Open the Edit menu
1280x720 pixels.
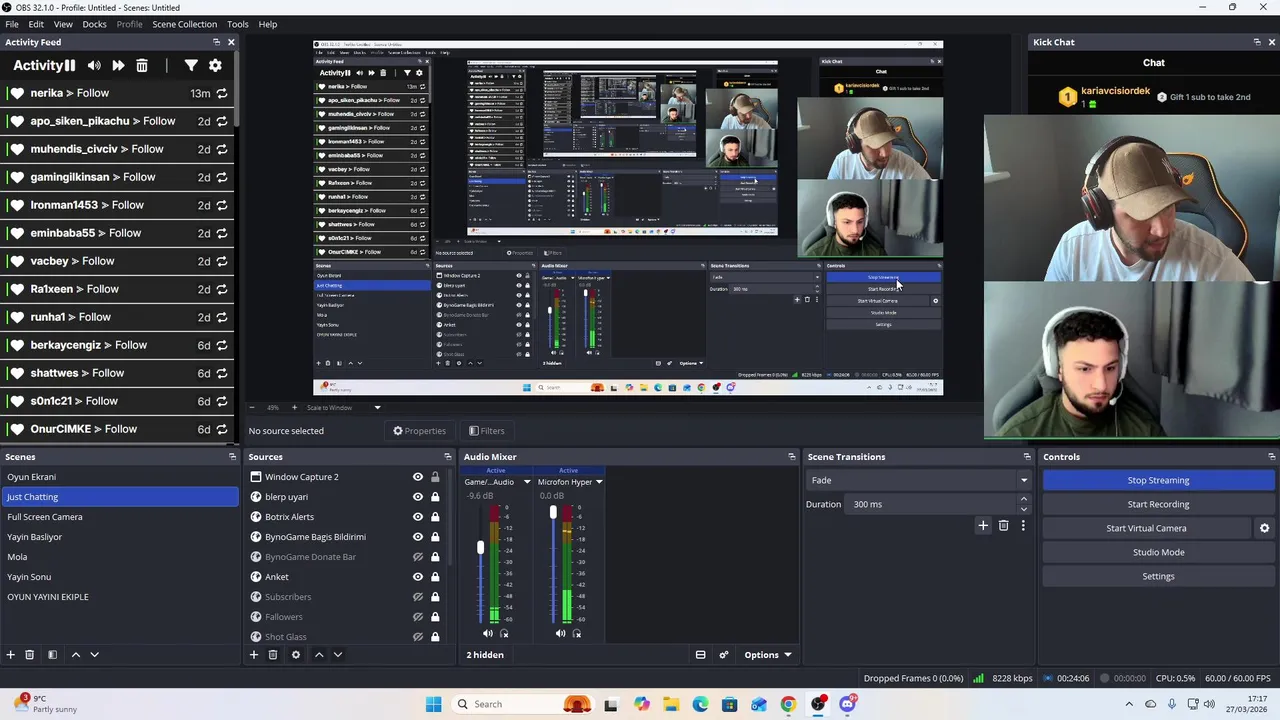tap(36, 24)
